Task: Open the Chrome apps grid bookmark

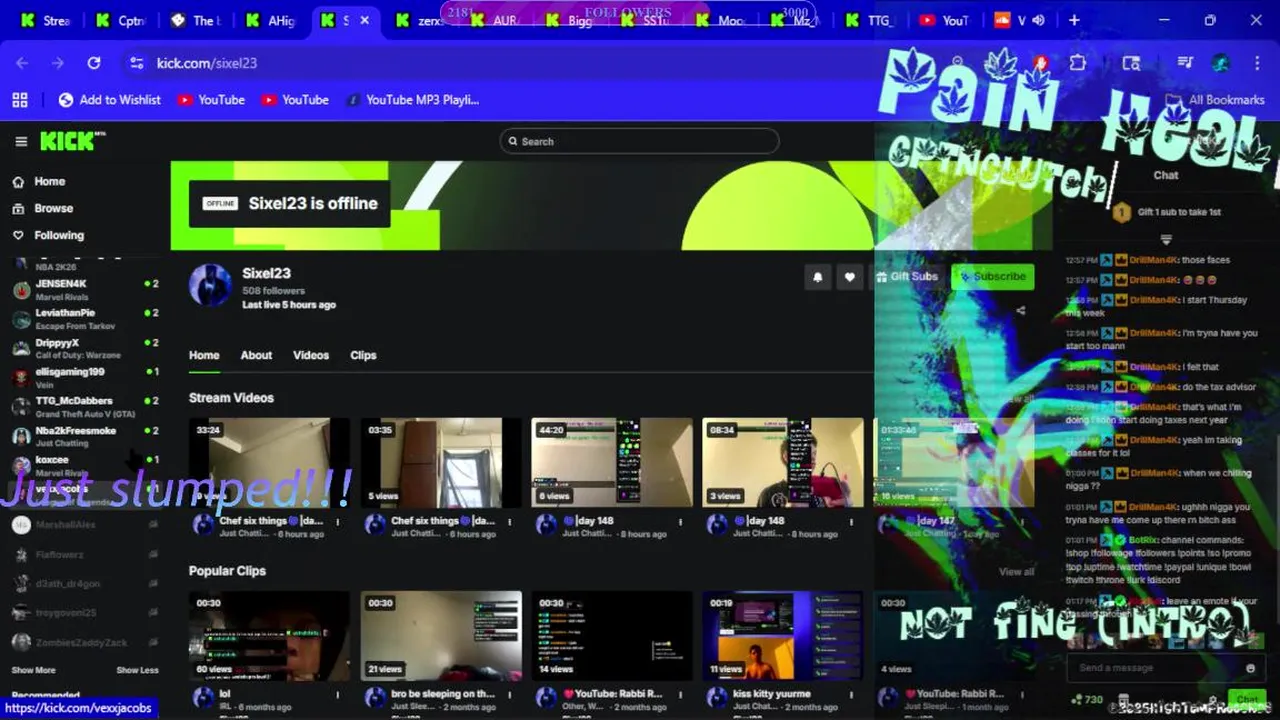Action: point(20,100)
